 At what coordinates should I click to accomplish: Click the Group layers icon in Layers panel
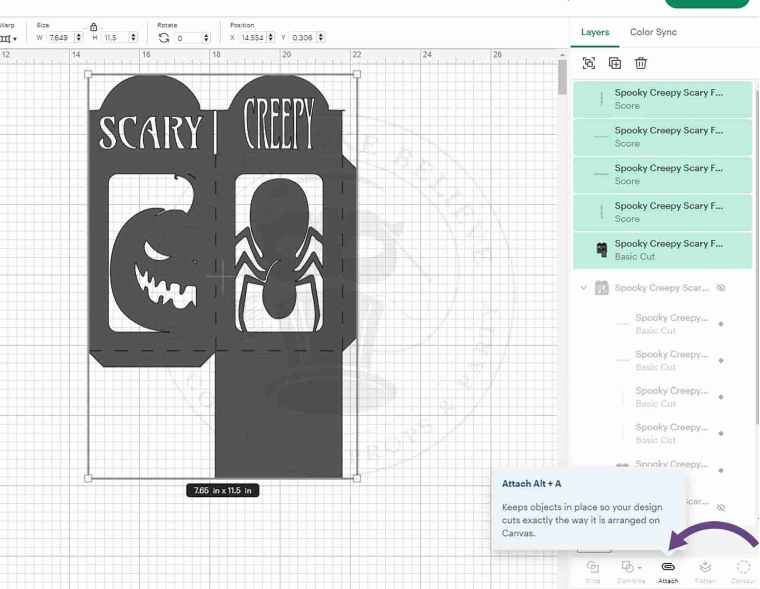[589, 63]
